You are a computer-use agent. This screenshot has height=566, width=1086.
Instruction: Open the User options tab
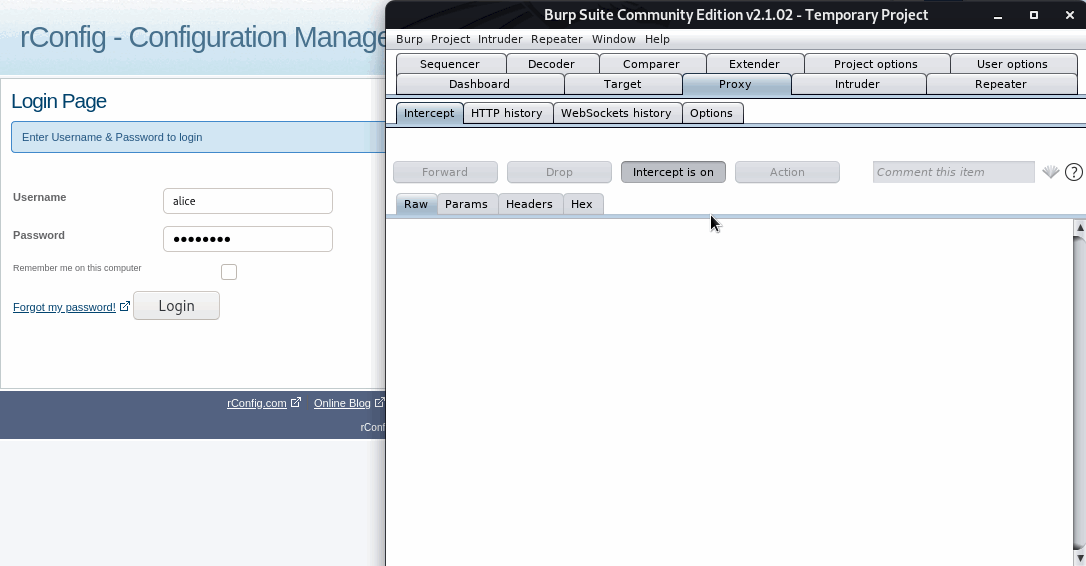point(1012,64)
